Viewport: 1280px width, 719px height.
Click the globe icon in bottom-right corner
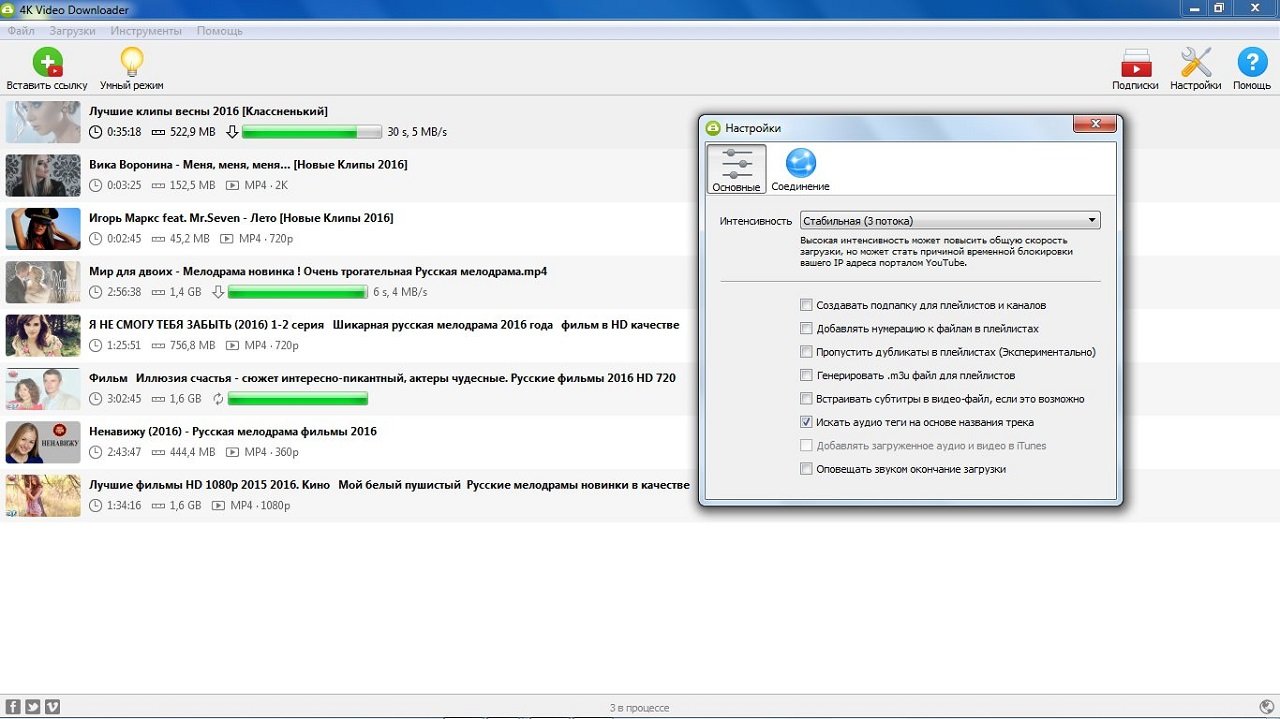coord(1266,707)
